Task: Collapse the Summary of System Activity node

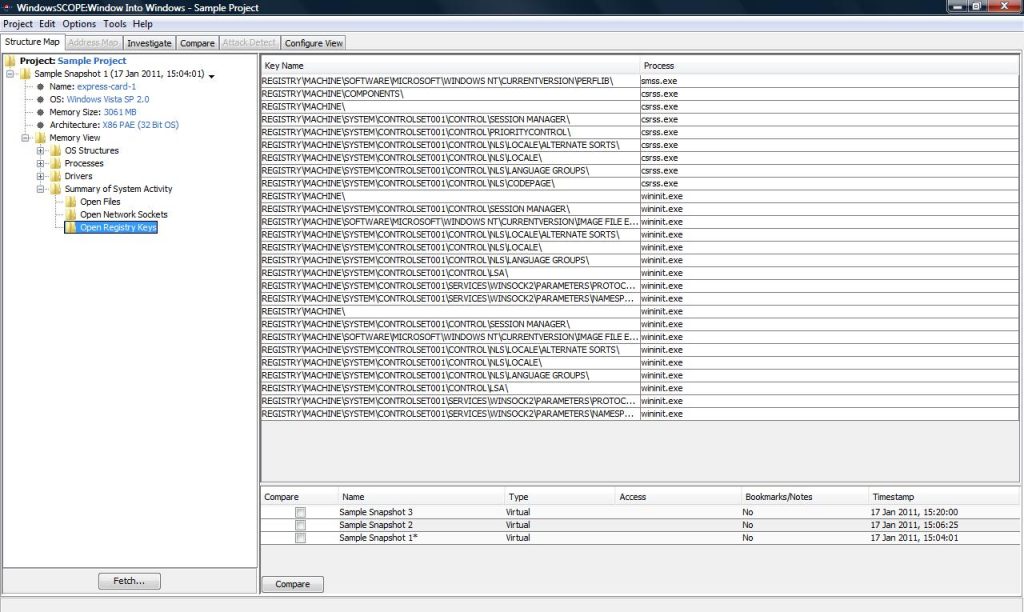Action: pyautogui.click(x=40, y=189)
